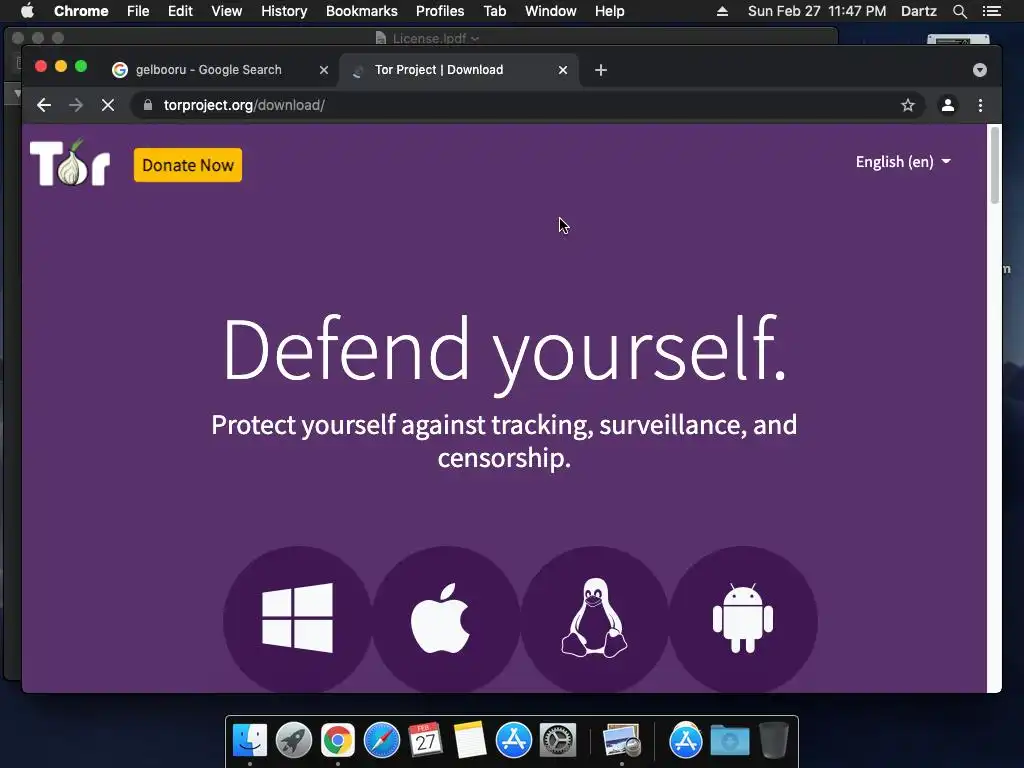
Task: Open the Chrome profile avatar icon
Action: click(x=948, y=105)
